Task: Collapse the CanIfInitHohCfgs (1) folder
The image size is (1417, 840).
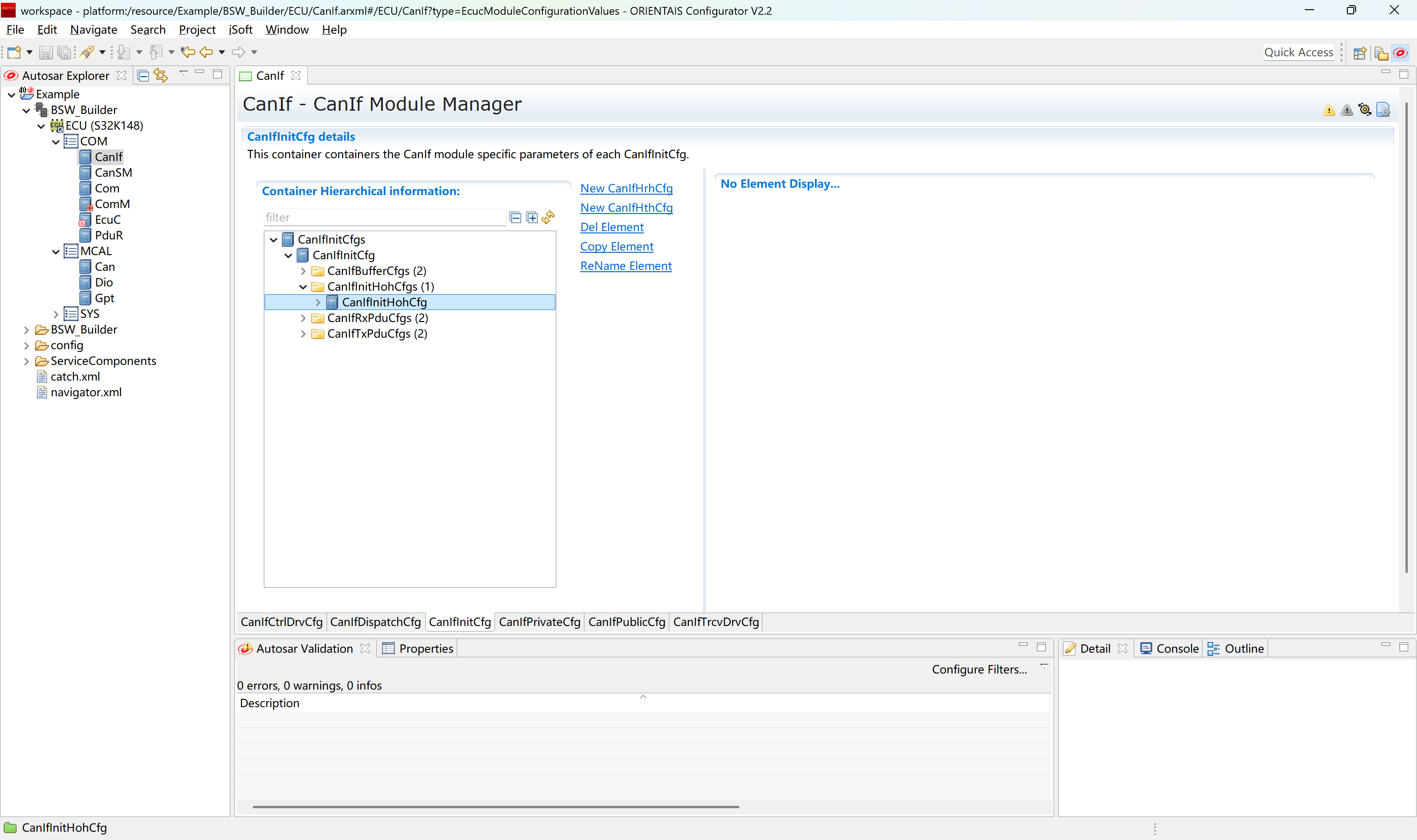Action: pyautogui.click(x=304, y=287)
